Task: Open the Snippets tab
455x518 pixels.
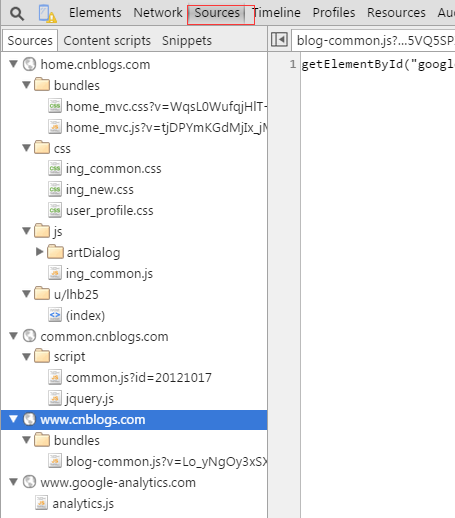Action: point(187,41)
